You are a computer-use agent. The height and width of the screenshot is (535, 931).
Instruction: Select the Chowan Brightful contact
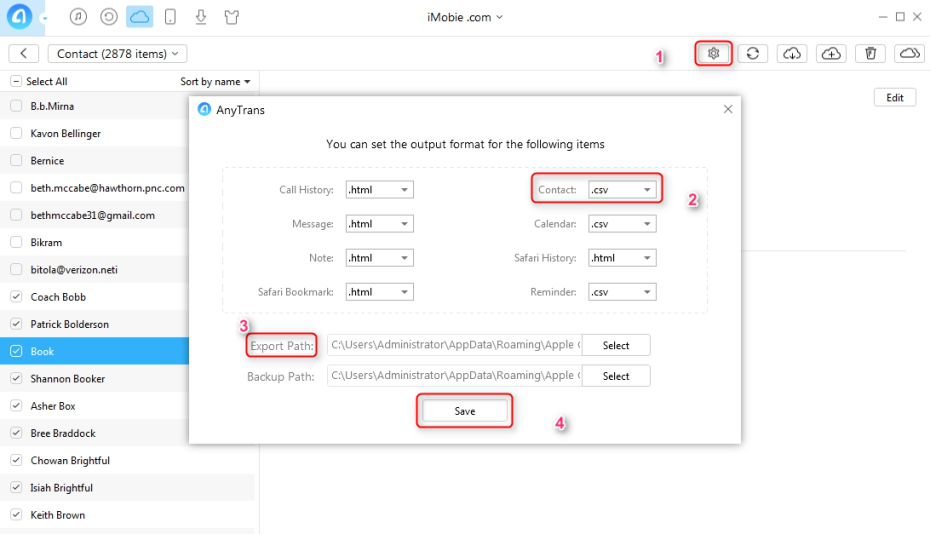[127, 461]
